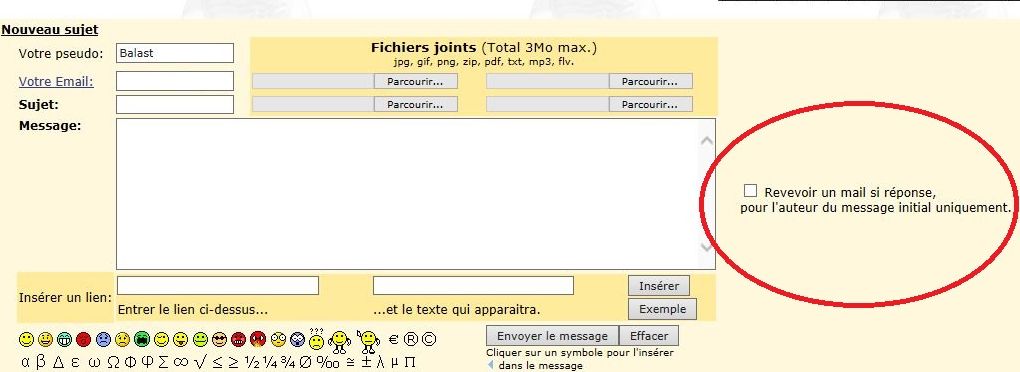Click 'Envoyer le message' button
Viewport: 1020px width, 372px height.
tap(552, 336)
